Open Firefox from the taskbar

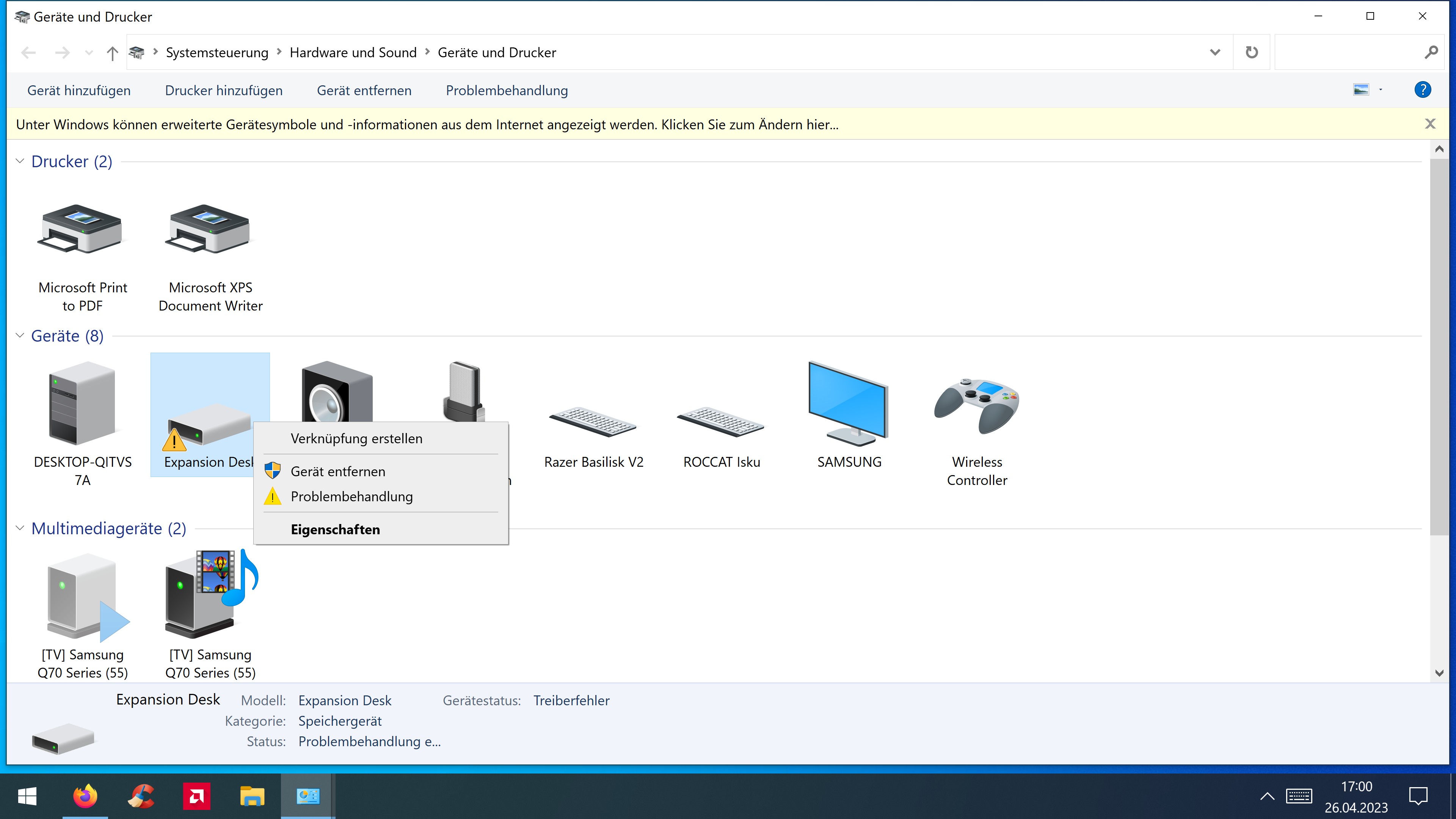click(85, 796)
